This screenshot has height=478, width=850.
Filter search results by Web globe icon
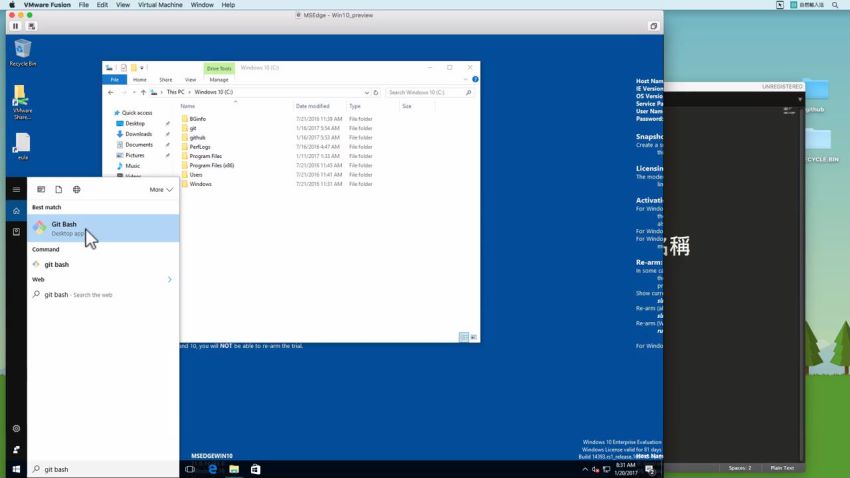[x=76, y=190]
